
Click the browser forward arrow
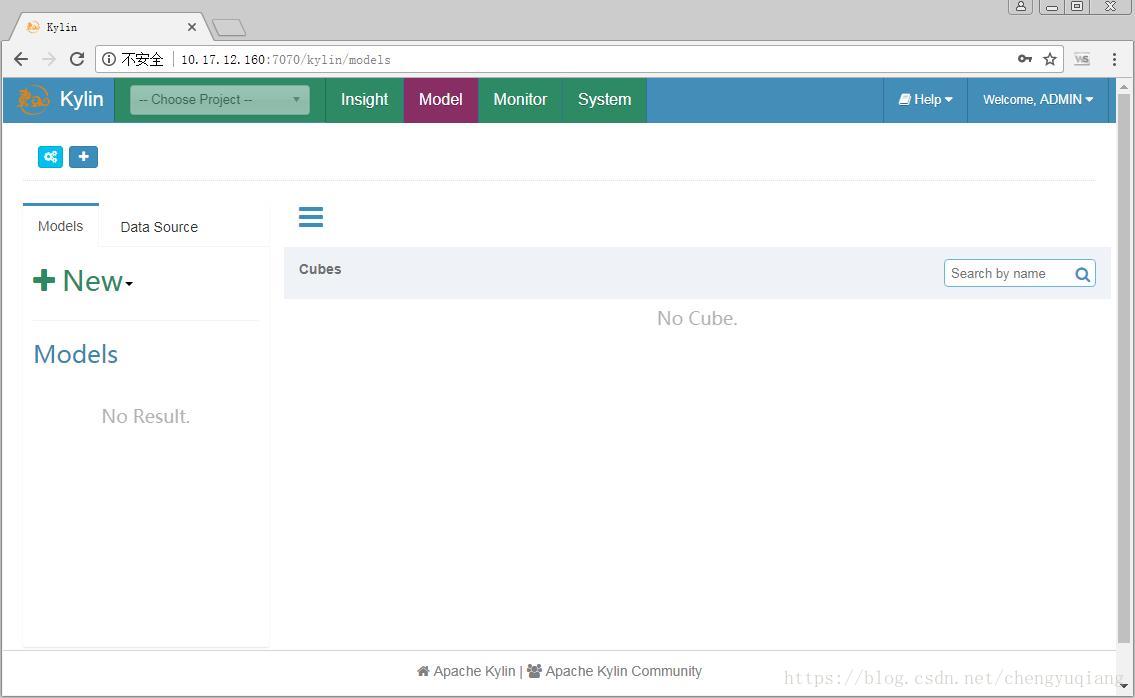[x=49, y=59]
